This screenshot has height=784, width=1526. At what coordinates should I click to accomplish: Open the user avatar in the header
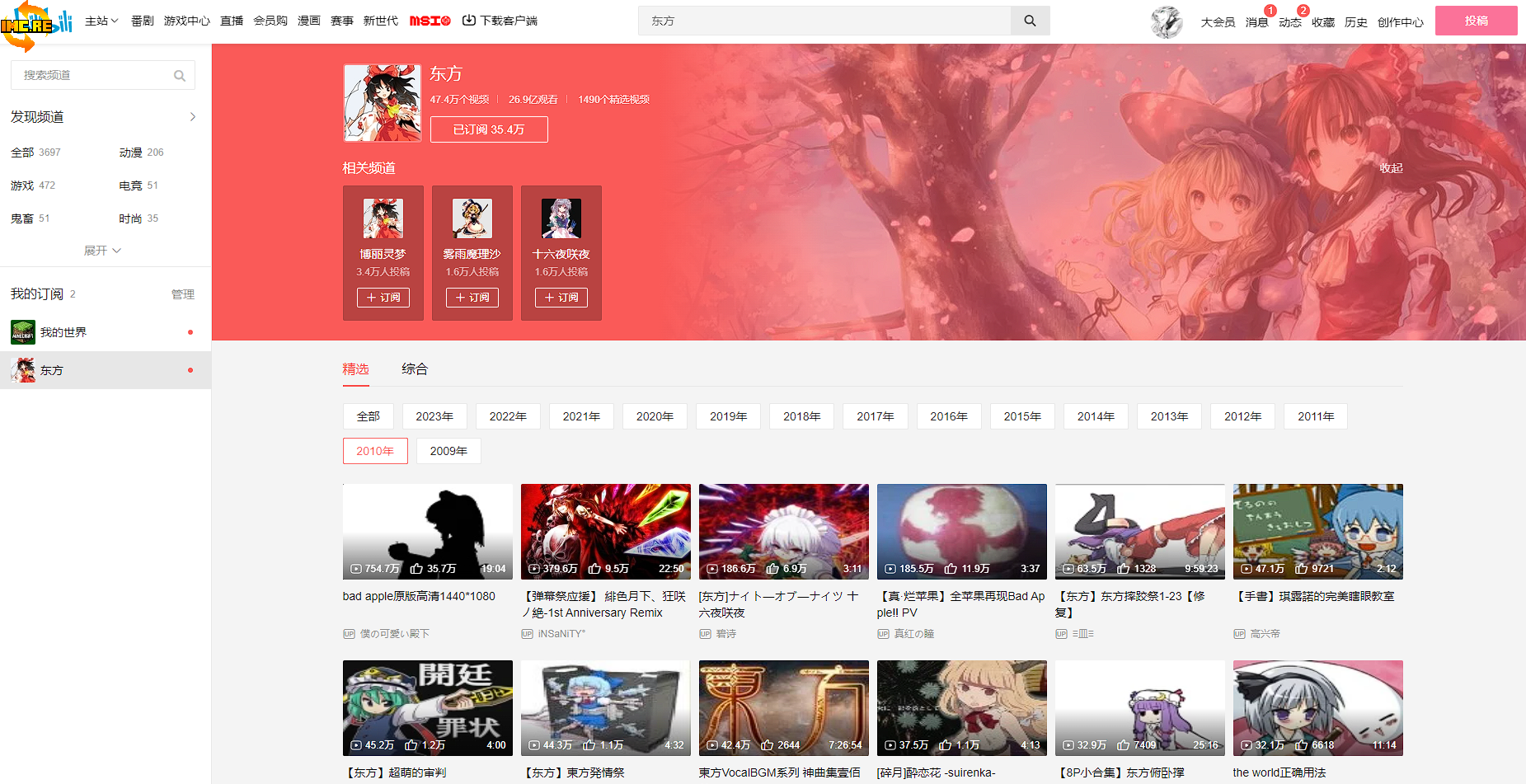click(1167, 22)
